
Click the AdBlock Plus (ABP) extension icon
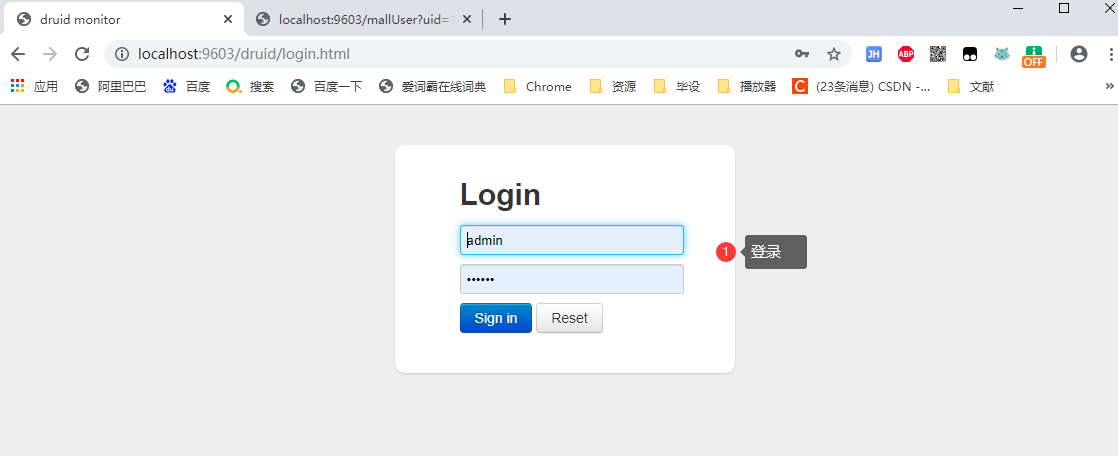tap(905, 55)
